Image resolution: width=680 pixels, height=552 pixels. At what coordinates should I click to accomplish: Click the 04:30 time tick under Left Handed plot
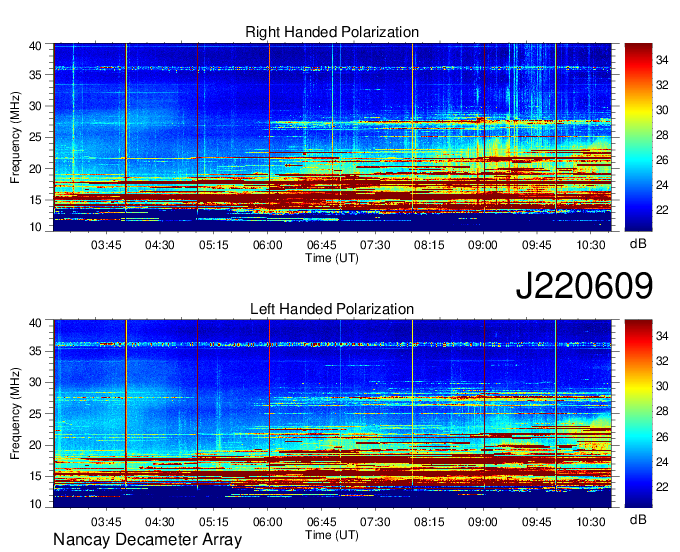pos(160,522)
